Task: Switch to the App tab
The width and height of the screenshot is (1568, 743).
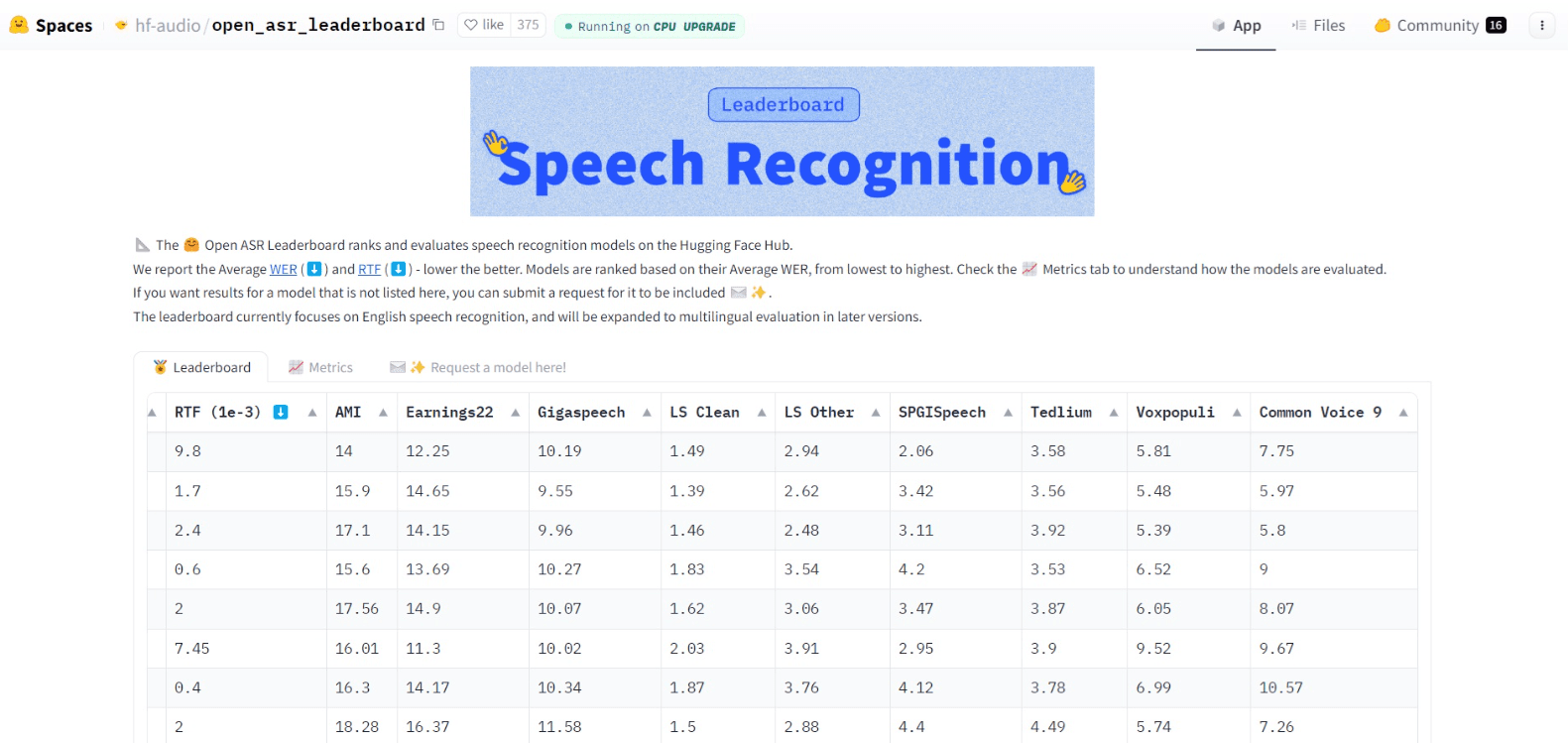Action: click(x=1236, y=26)
